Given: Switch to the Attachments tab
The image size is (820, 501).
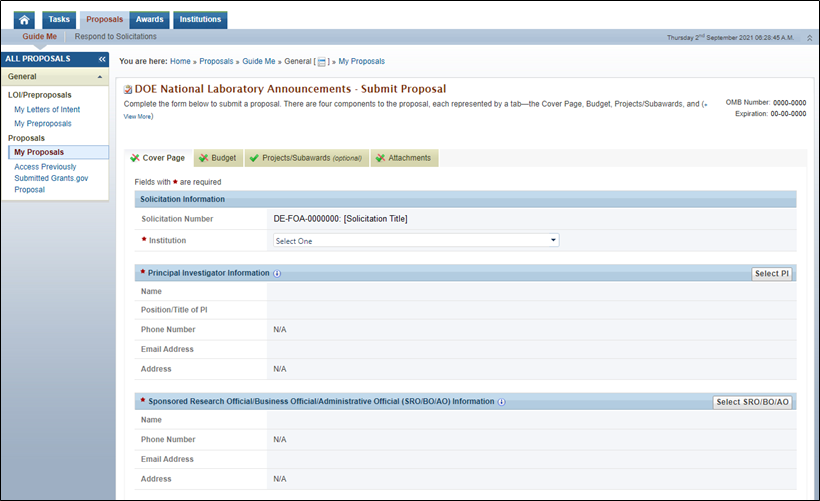Looking at the screenshot, I should coord(404,158).
